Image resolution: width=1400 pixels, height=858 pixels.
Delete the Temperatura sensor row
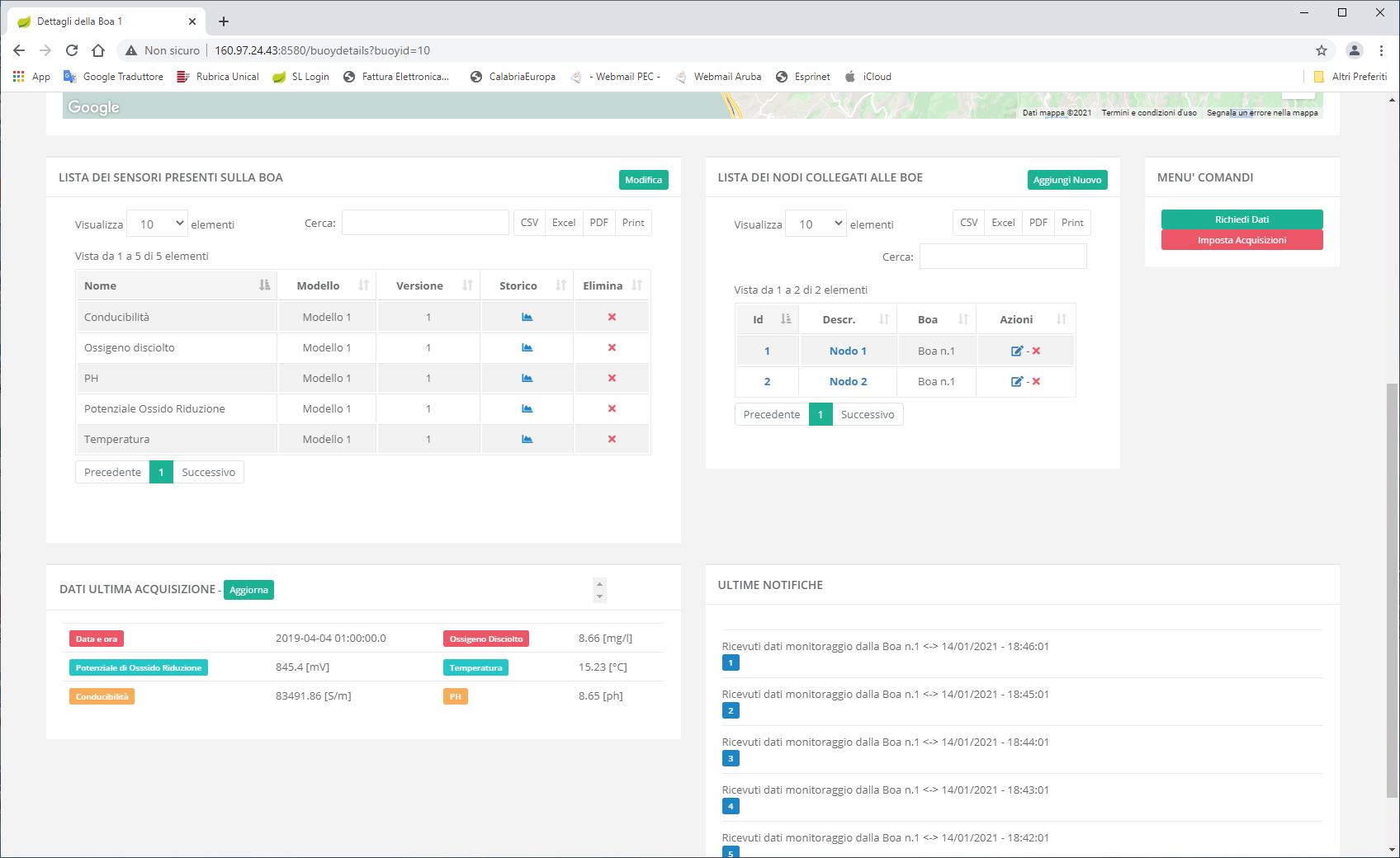612,439
